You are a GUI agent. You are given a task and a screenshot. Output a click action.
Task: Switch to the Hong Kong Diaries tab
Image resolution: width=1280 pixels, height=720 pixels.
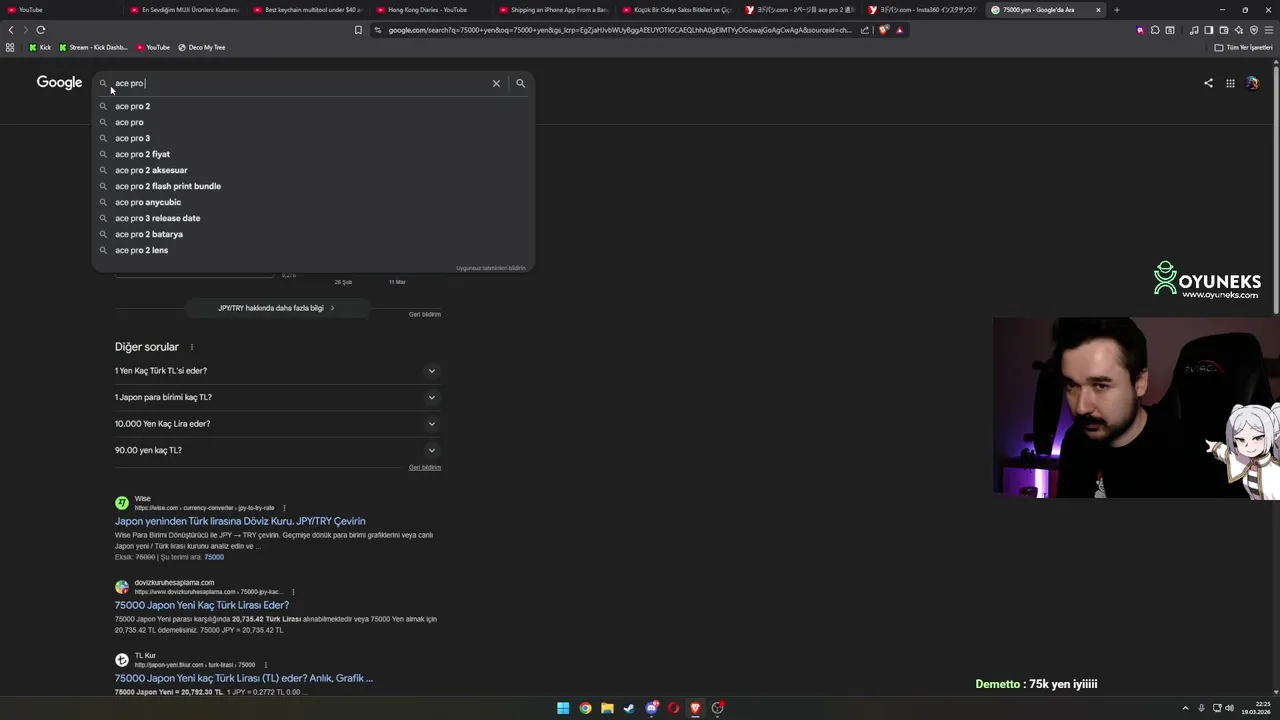click(430, 10)
